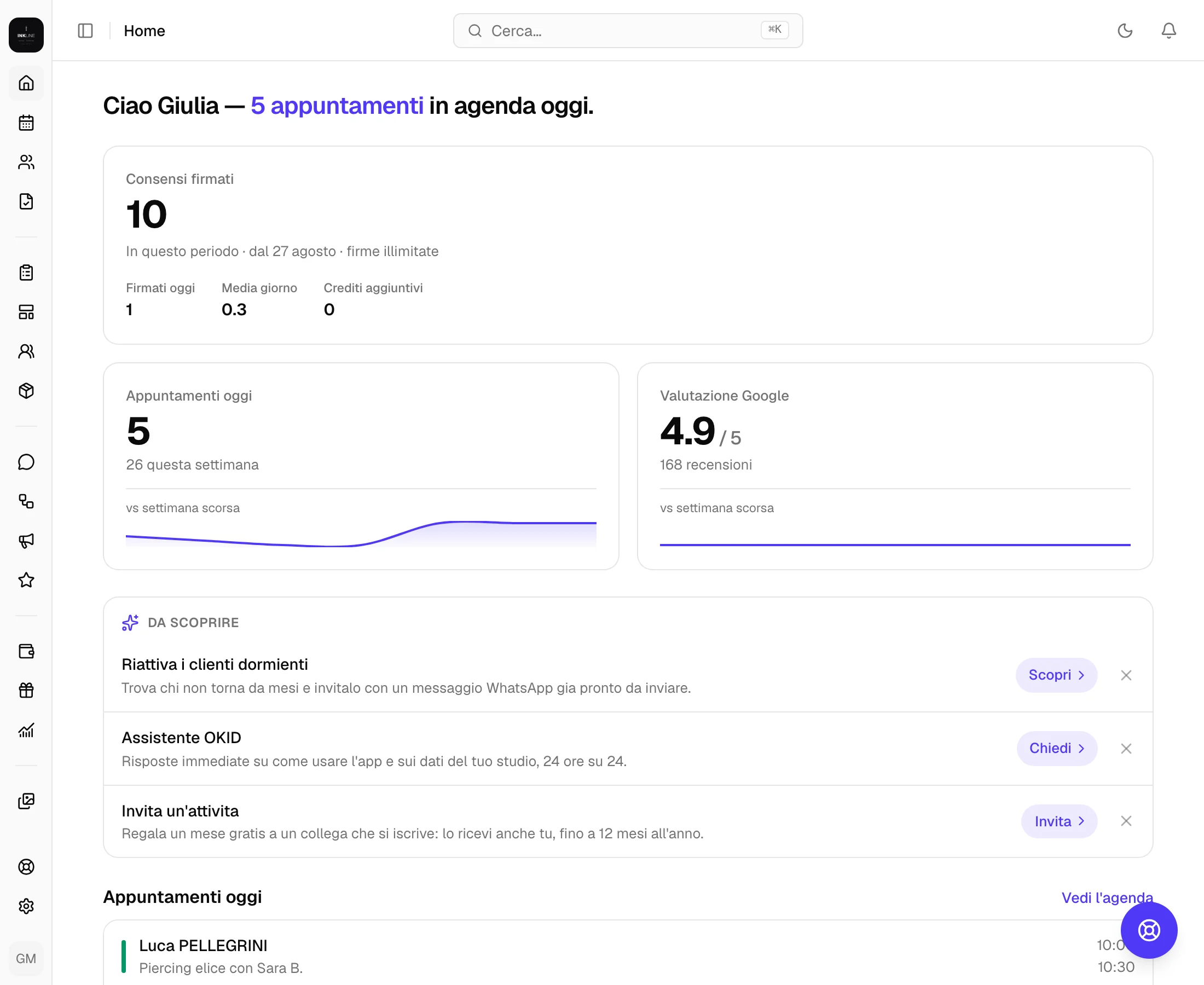This screenshot has height=985, width=1204.
Task: Open the chat bubble sidebar icon
Action: coord(26,462)
